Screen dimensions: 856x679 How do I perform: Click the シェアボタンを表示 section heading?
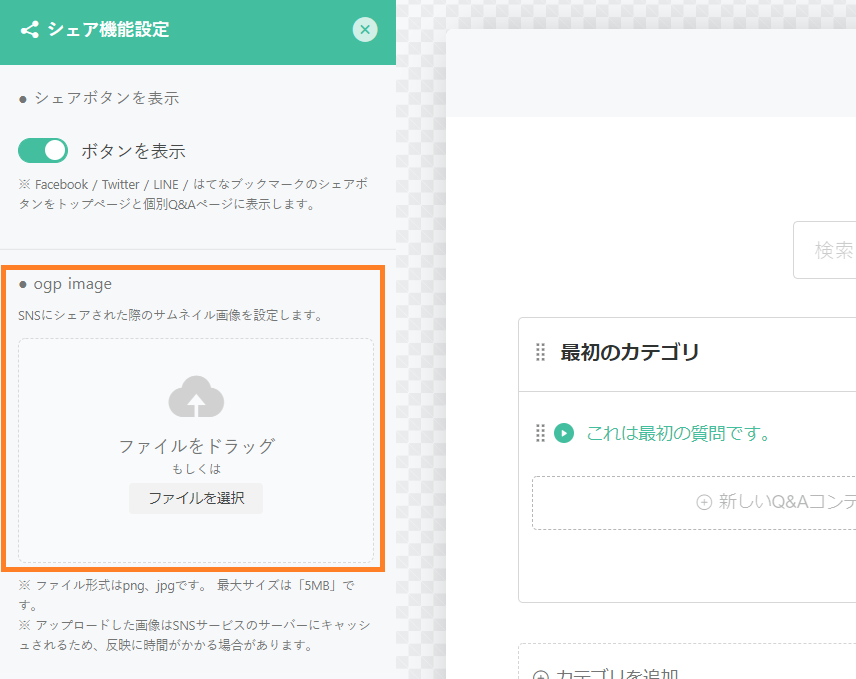(106, 98)
